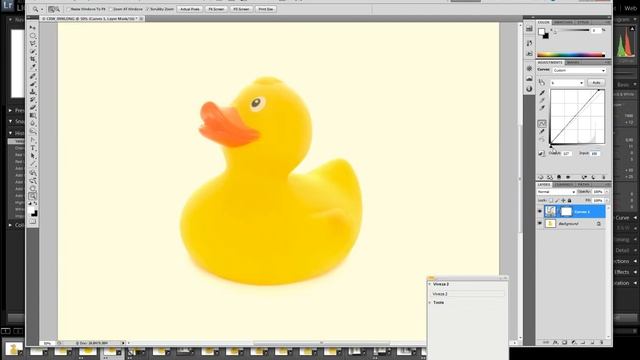
Task: Select the Healing Brush tool
Action: coord(33,76)
